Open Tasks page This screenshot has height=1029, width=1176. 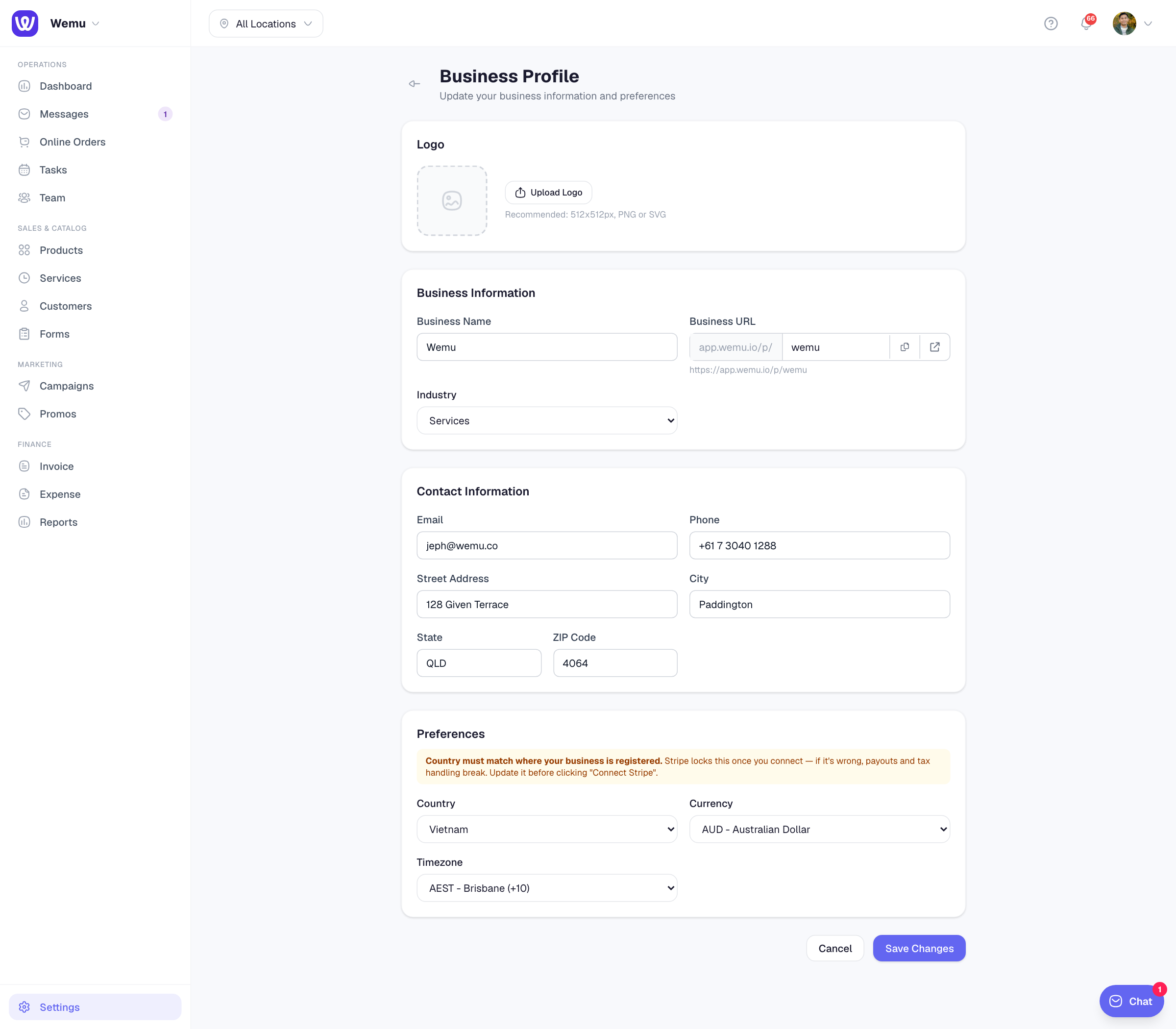(x=96, y=170)
